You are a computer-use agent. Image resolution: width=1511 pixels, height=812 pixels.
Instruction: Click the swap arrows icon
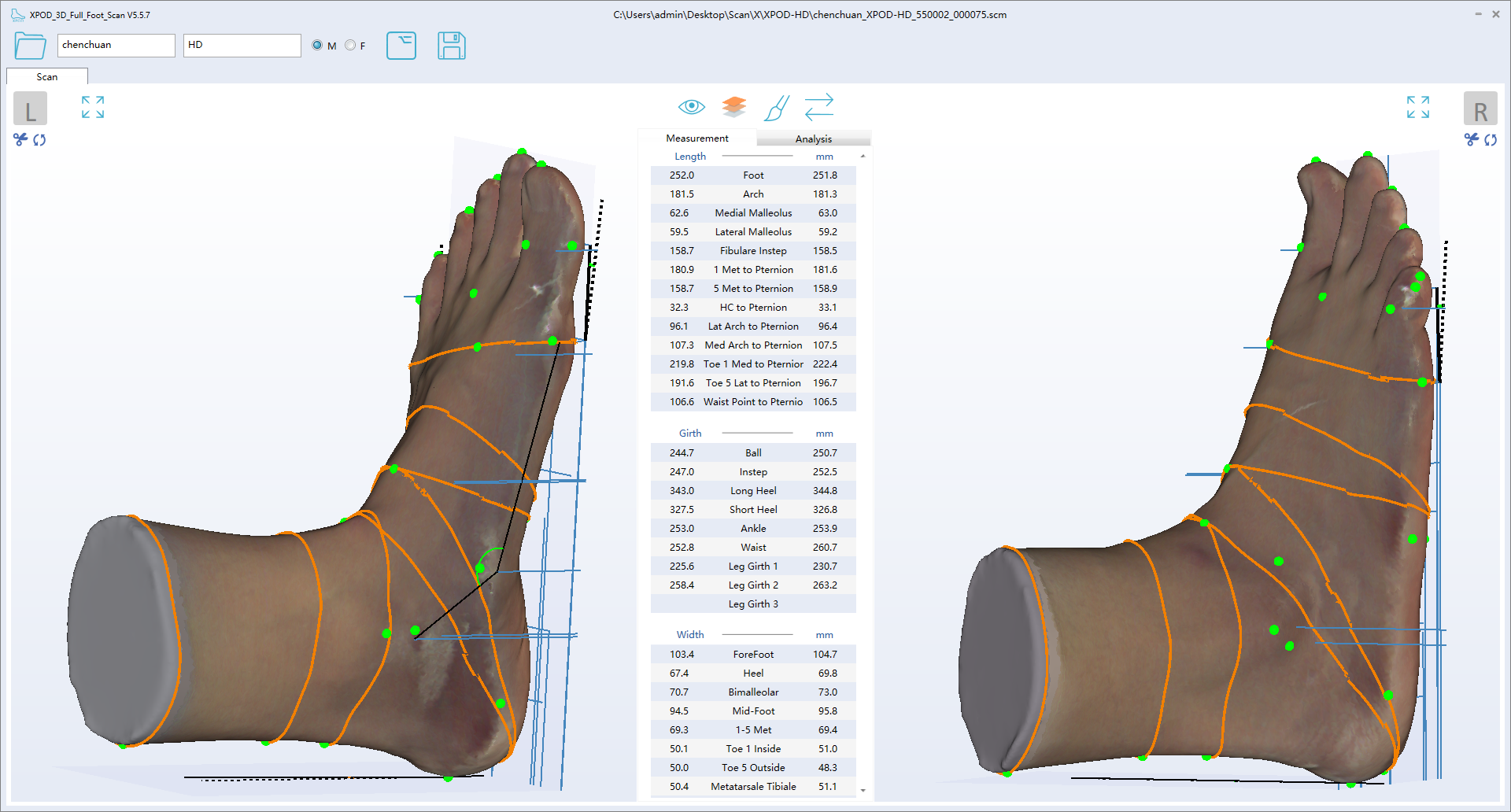click(818, 107)
